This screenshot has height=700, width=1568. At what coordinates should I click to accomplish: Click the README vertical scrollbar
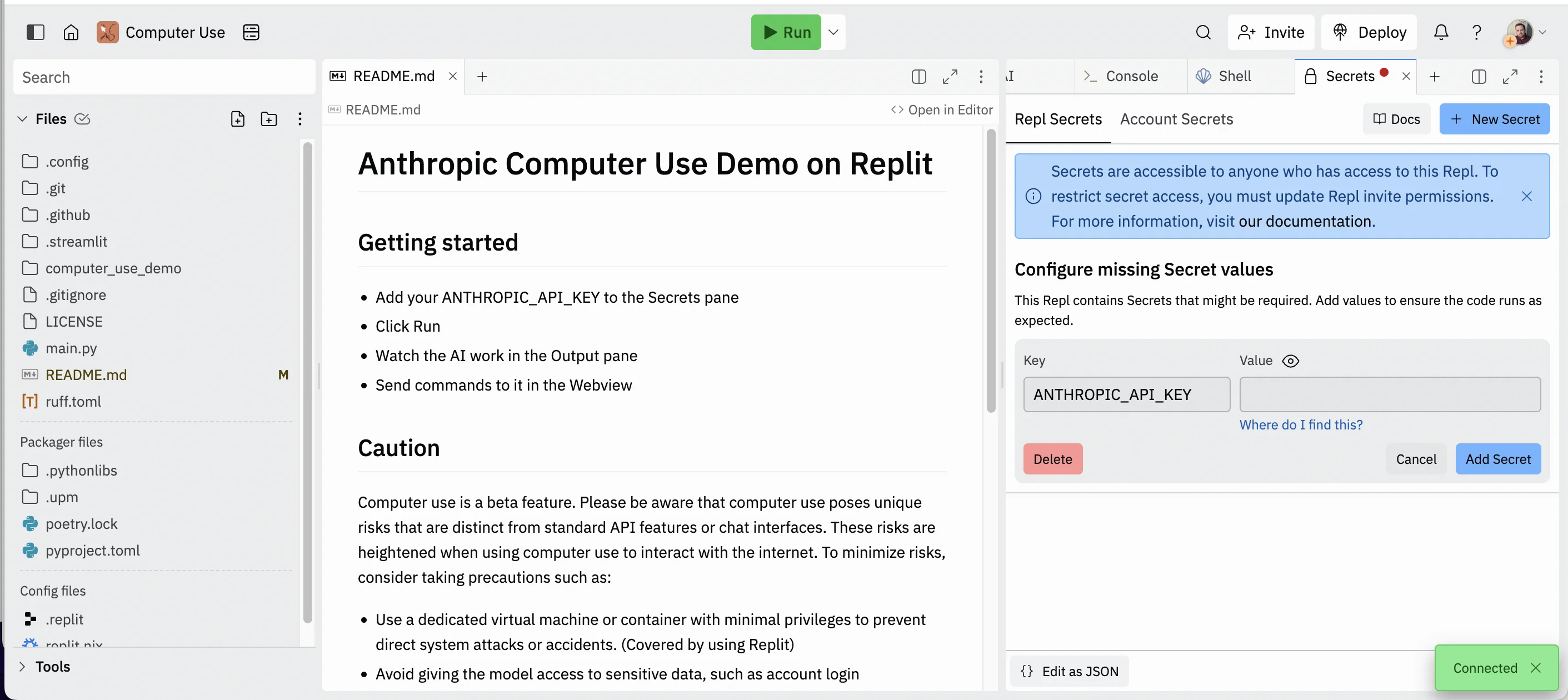pos(990,272)
